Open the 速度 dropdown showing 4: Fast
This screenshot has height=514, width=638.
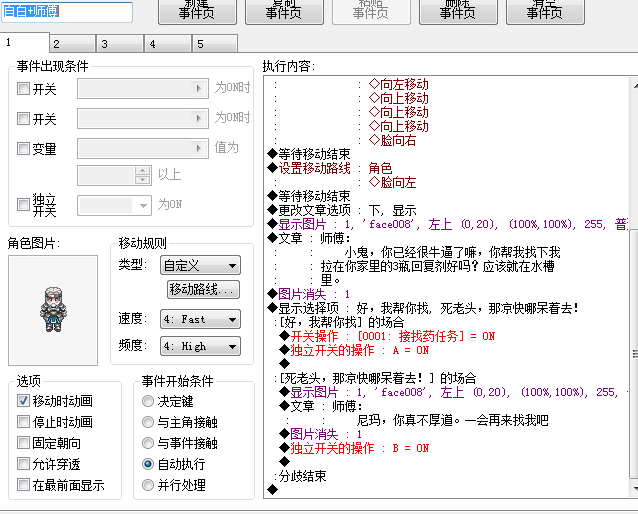200,319
